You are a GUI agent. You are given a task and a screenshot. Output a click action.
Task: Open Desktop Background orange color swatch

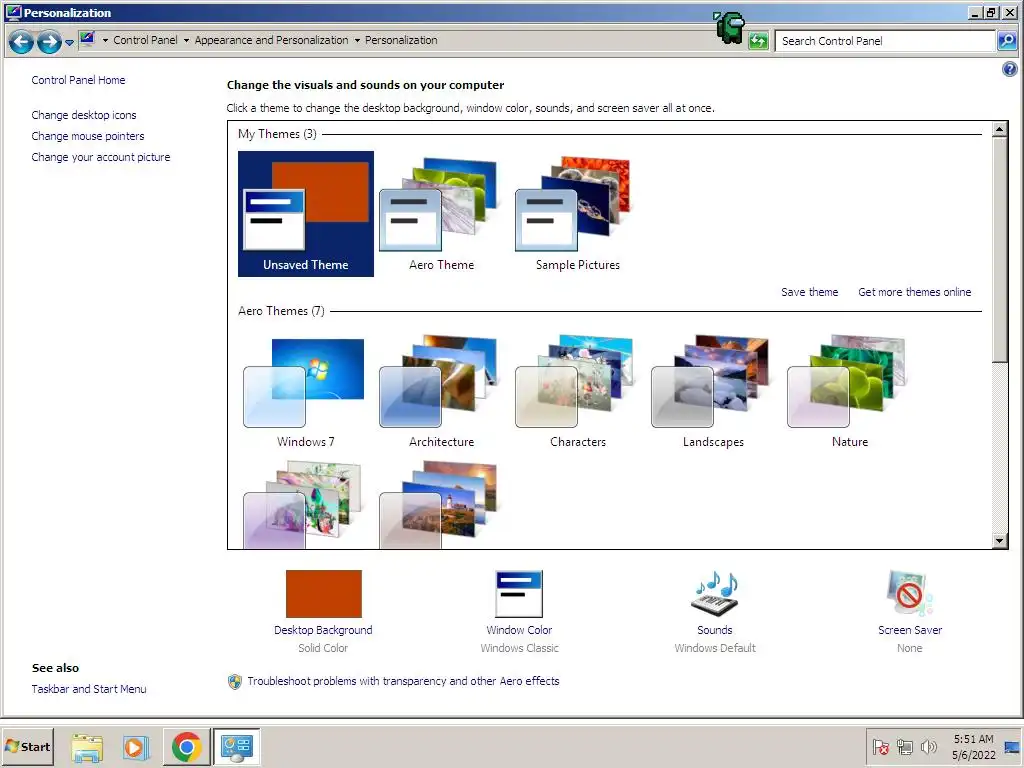click(x=323, y=594)
